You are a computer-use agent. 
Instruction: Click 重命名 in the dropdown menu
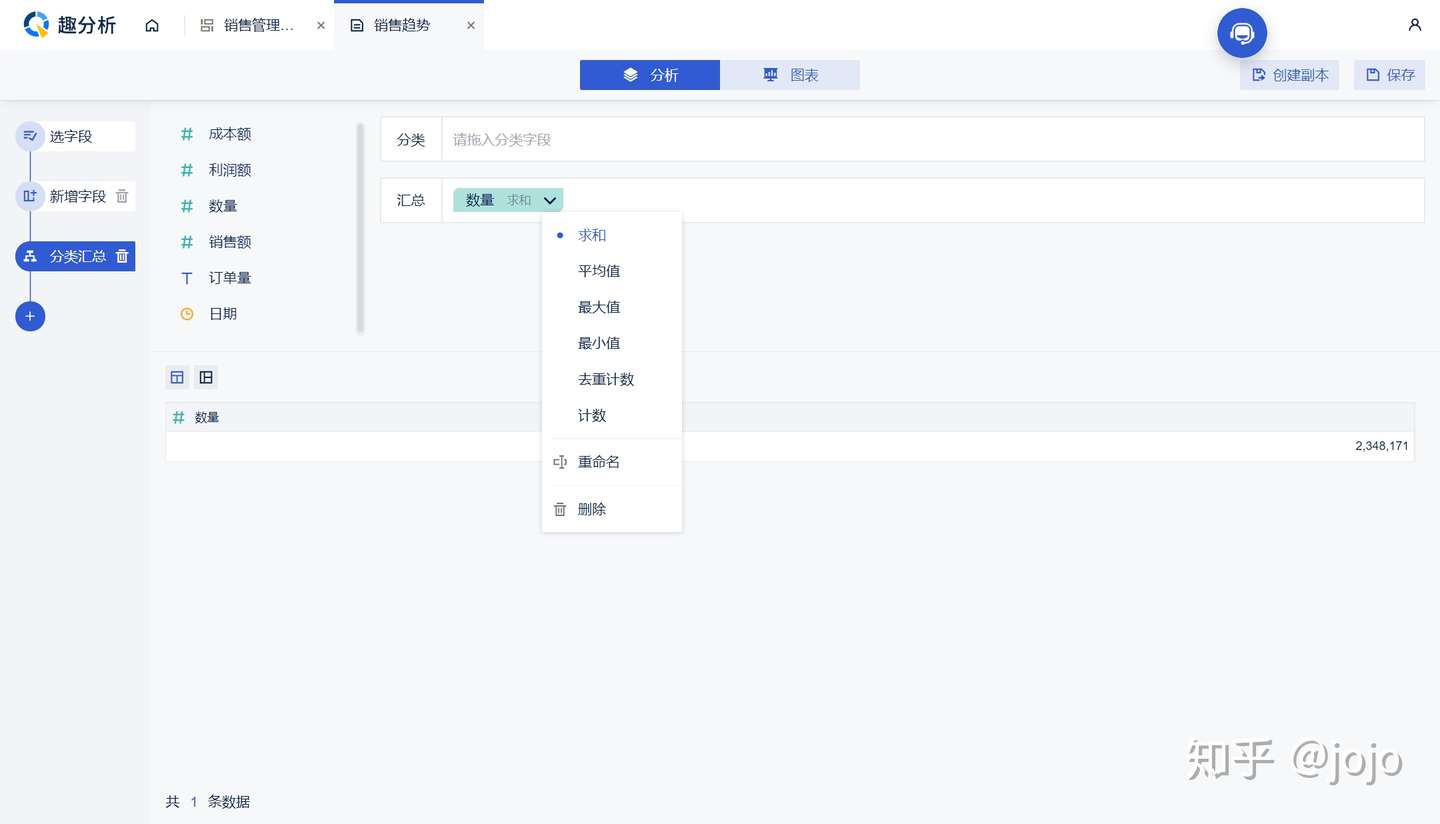[612, 462]
